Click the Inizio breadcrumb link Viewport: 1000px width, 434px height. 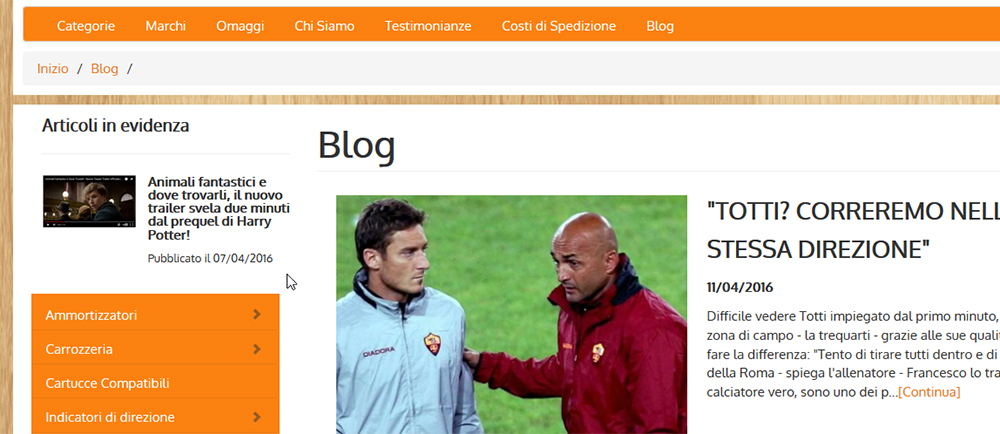(53, 69)
